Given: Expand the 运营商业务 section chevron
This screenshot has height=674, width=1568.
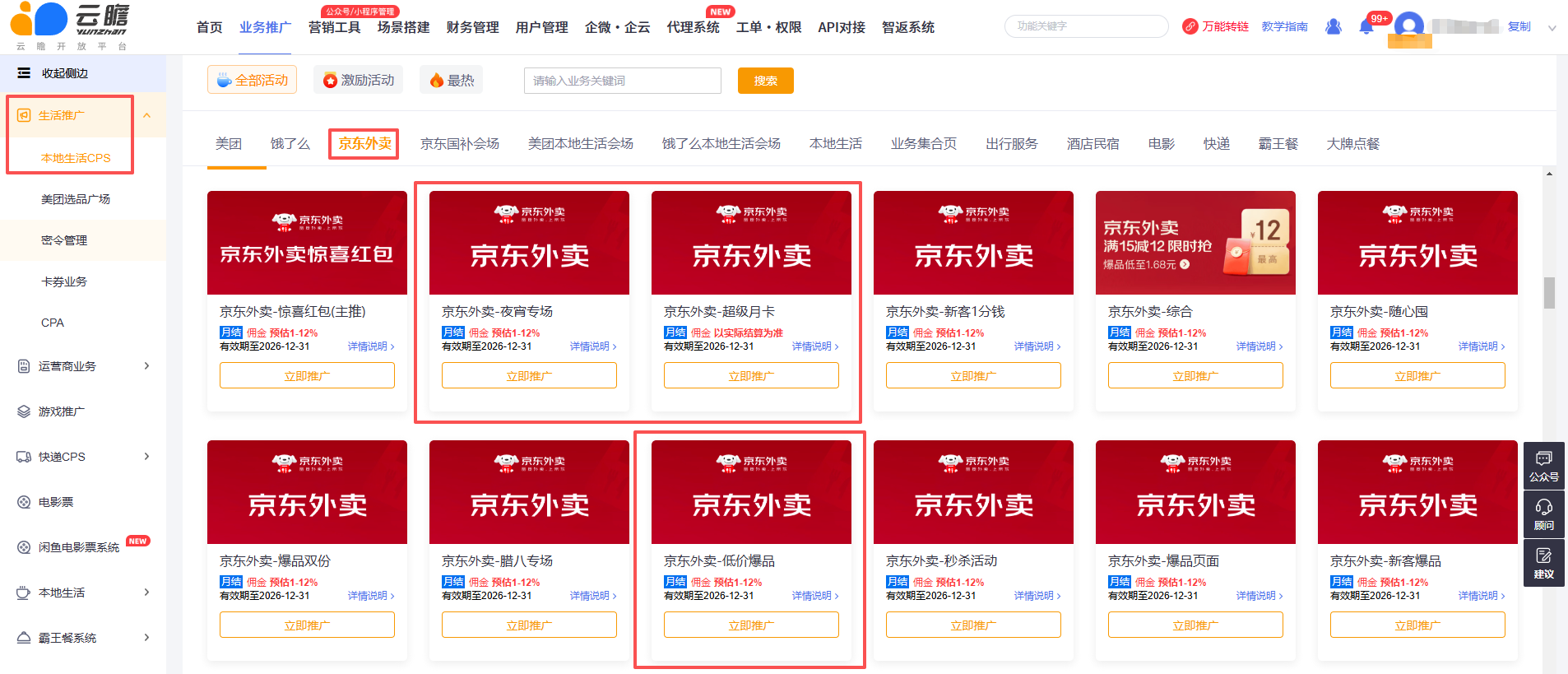Looking at the screenshot, I should pos(147,366).
